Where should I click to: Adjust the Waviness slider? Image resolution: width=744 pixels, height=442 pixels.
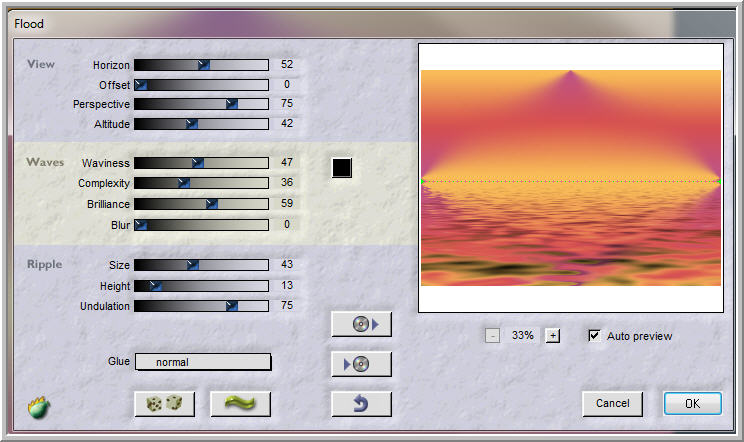[x=201, y=163]
